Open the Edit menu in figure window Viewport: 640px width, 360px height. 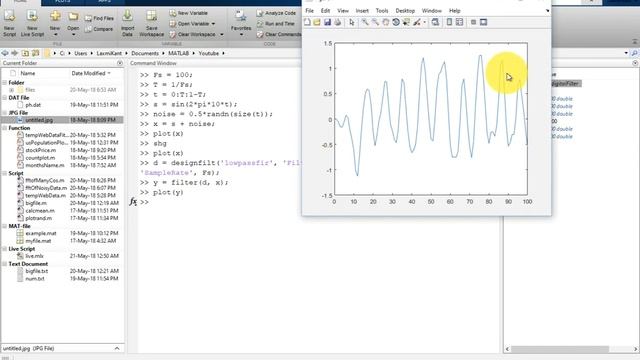(325, 11)
